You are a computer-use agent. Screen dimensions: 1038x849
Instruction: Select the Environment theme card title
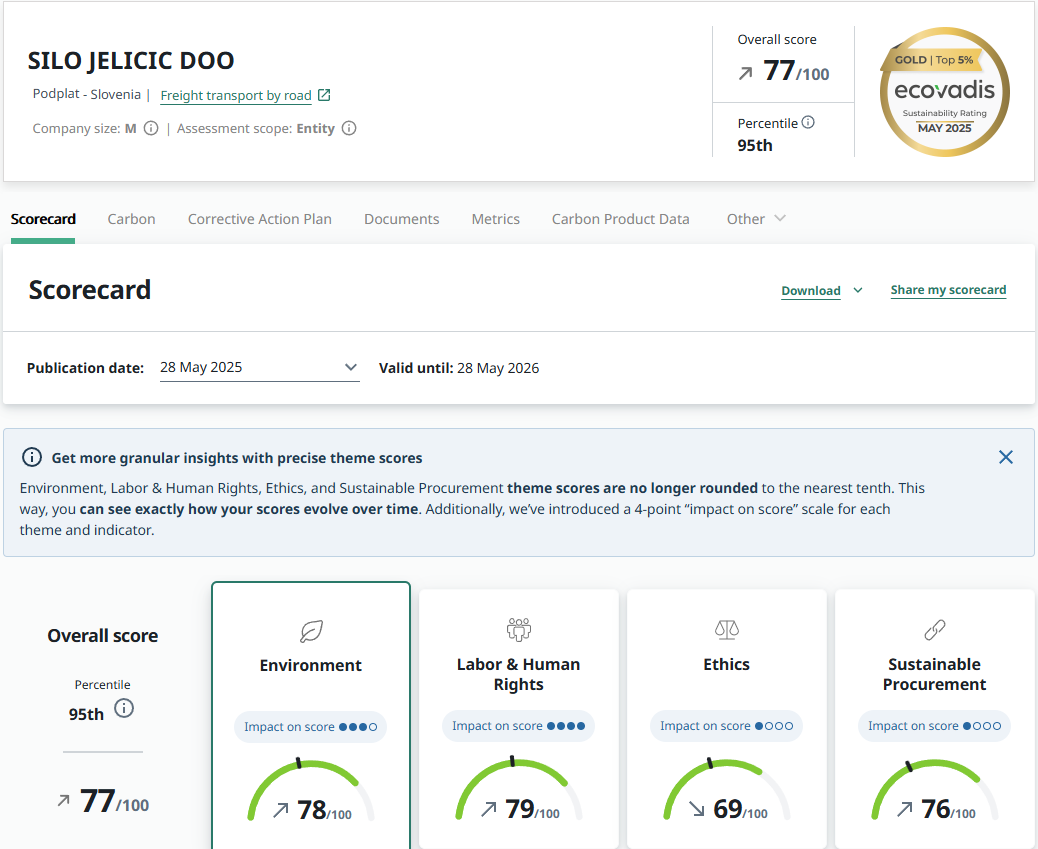[310, 665]
